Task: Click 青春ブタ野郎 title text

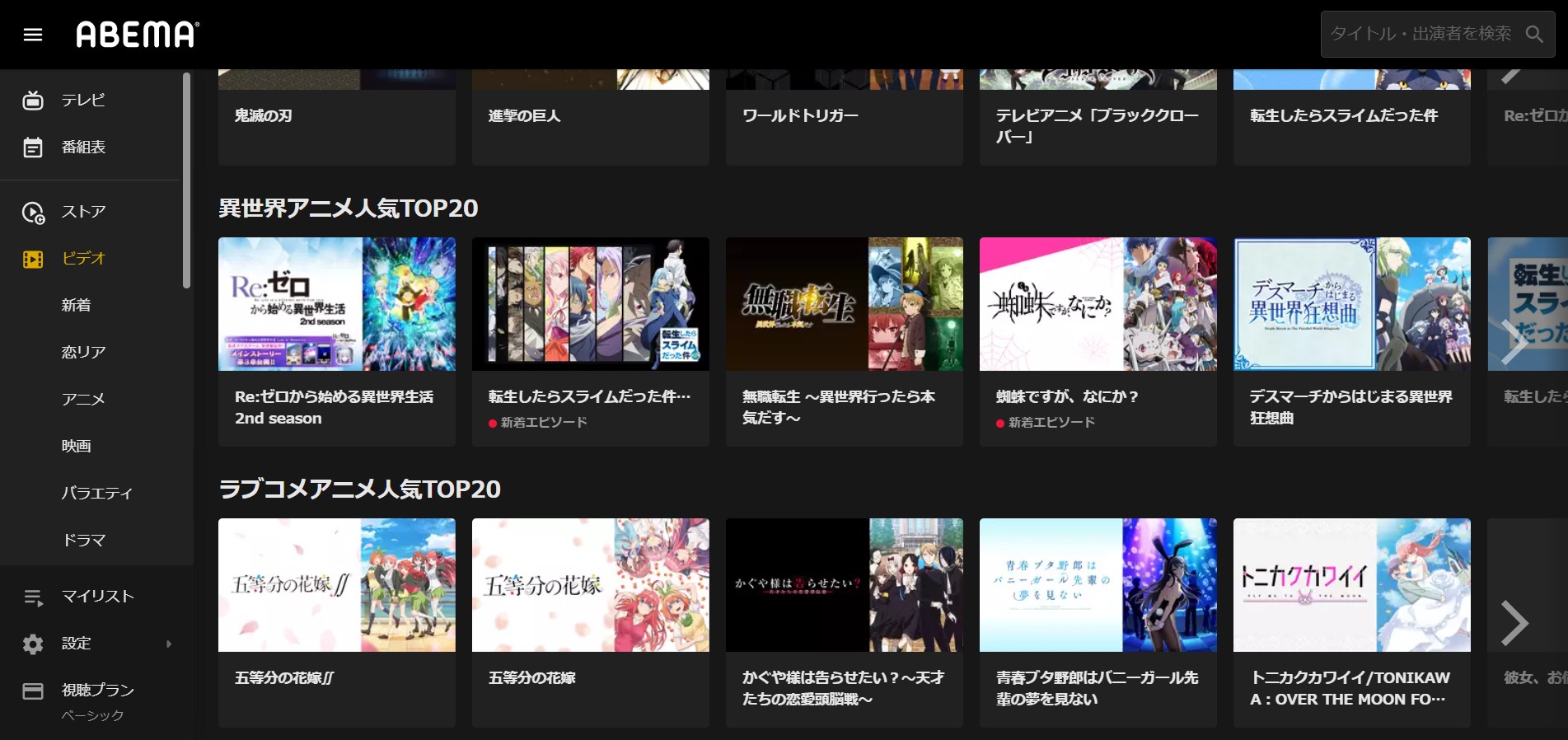Action: click(1098, 689)
